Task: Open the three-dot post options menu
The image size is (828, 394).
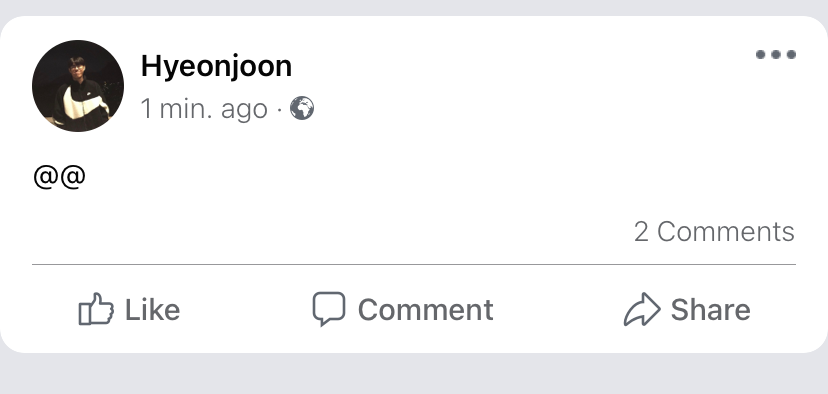Action: [776, 54]
